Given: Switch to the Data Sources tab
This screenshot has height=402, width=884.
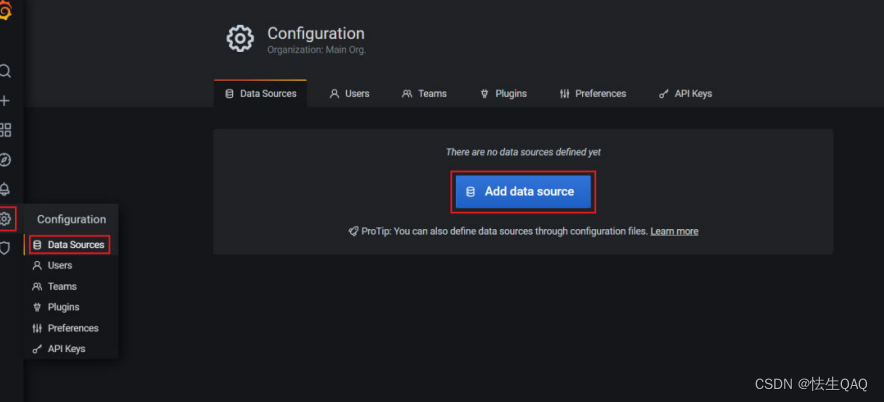Looking at the screenshot, I should point(260,94).
